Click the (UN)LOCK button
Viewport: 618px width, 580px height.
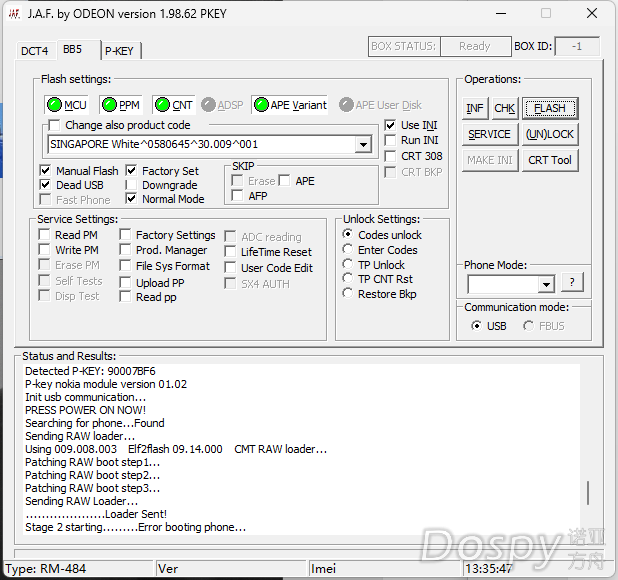tap(550, 134)
